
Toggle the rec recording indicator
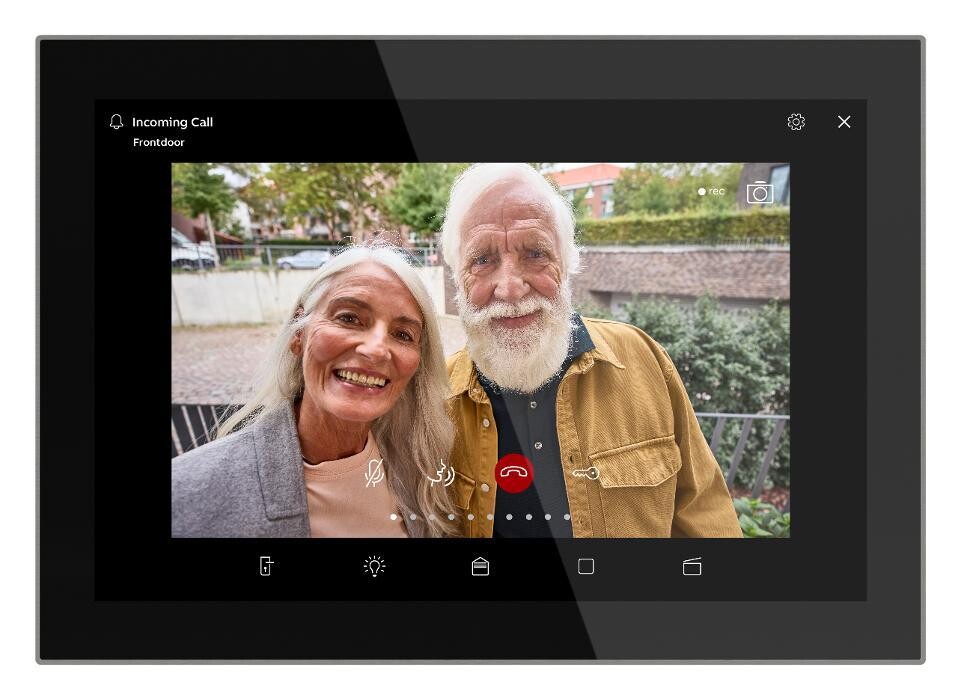711,191
